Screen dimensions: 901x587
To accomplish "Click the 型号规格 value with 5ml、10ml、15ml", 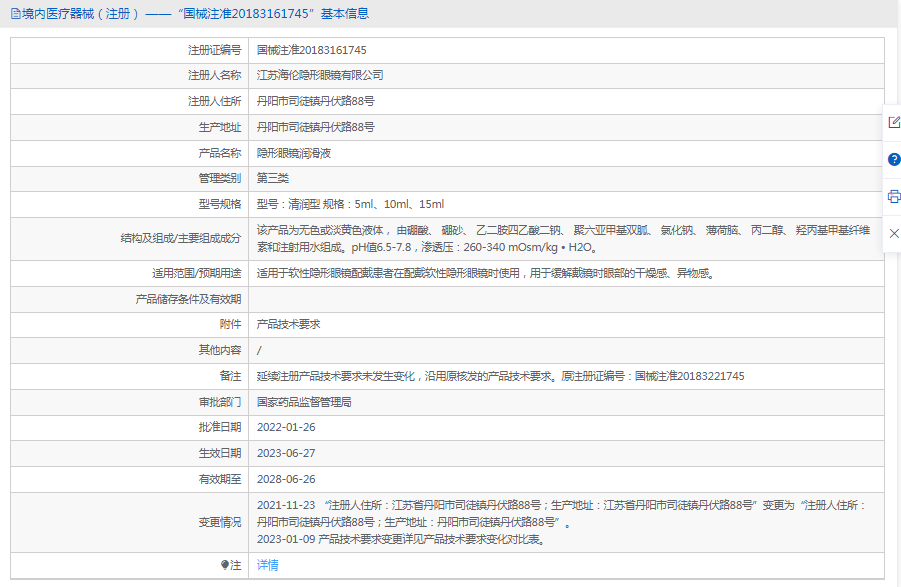I will (351, 204).
